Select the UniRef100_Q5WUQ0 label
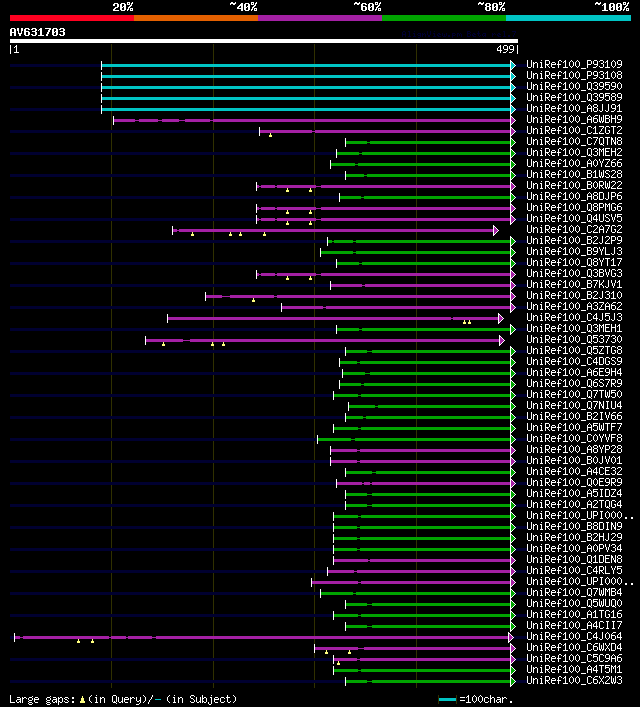640x707 pixels. pos(574,603)
